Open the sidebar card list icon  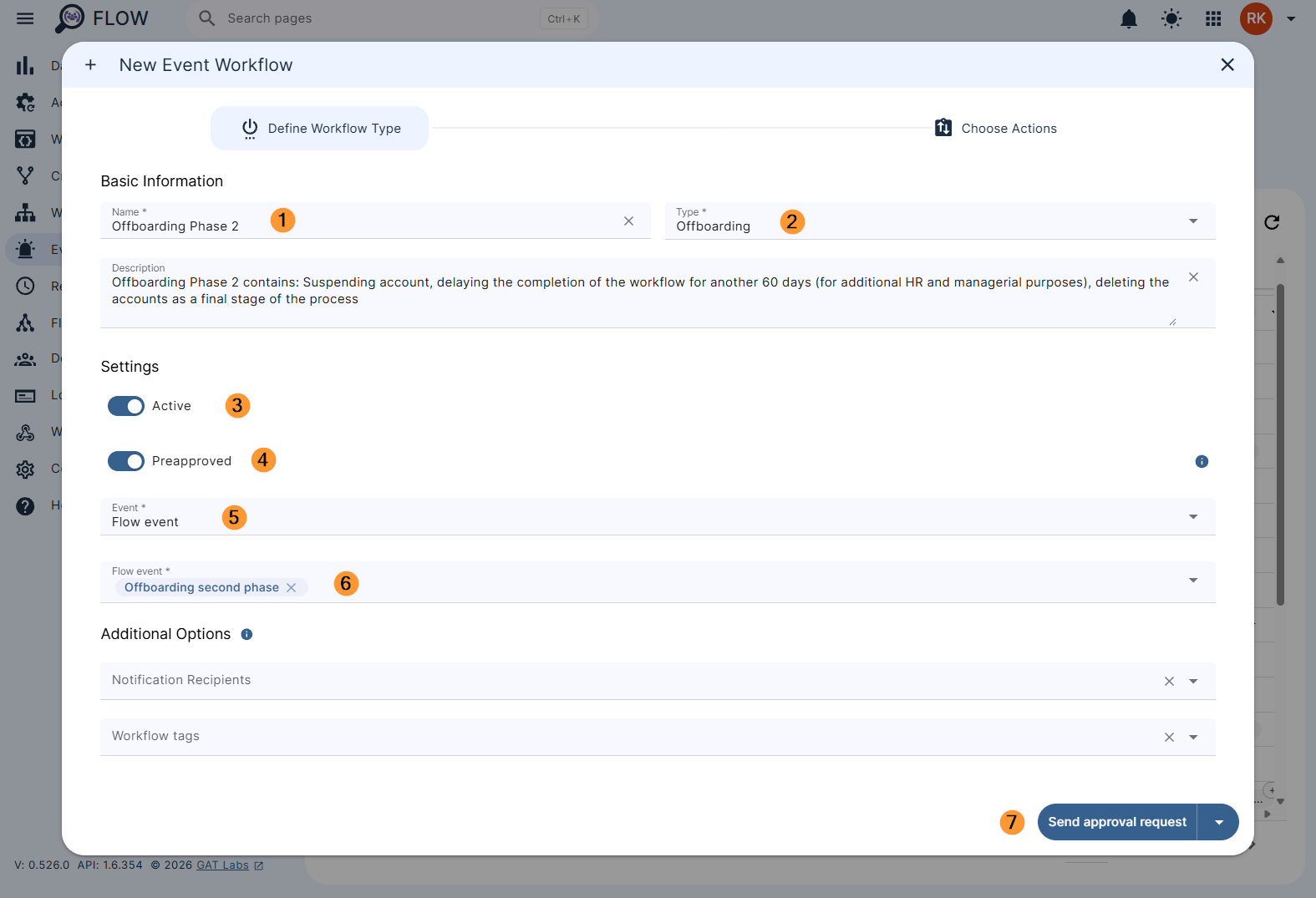(25, 396)
